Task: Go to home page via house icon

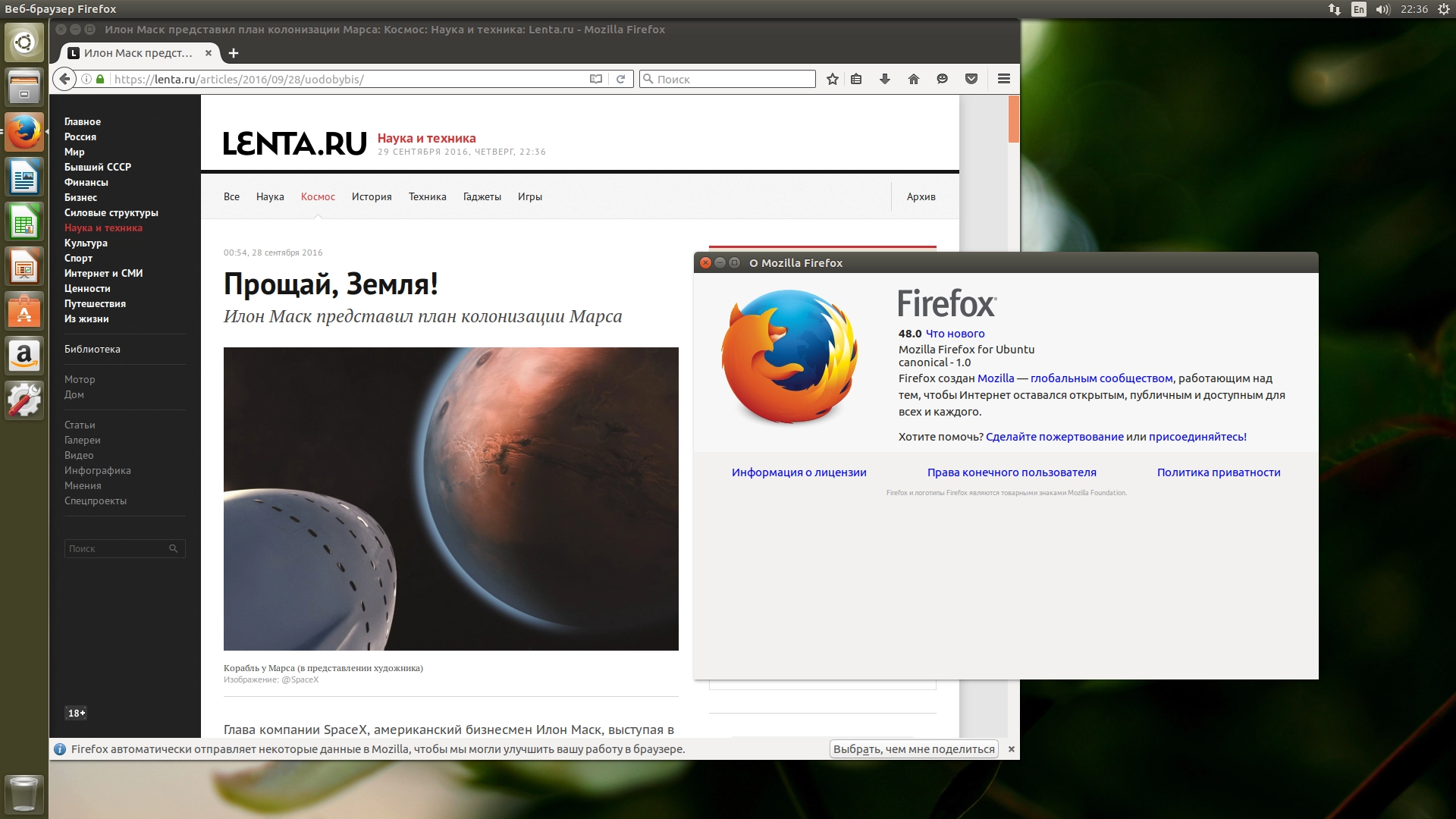Action: (914, 79)
